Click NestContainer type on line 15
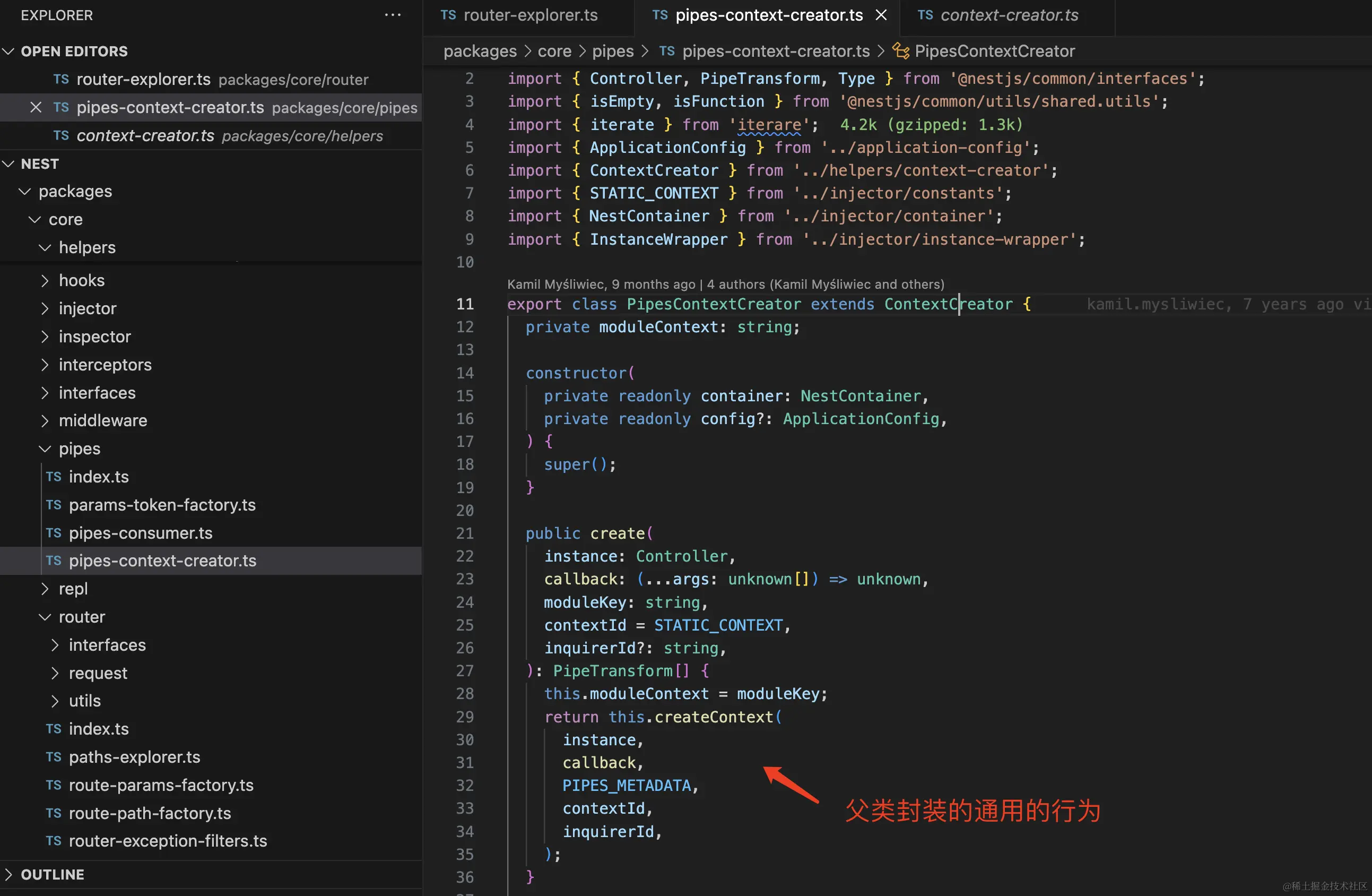 click(x=861, y=396)
